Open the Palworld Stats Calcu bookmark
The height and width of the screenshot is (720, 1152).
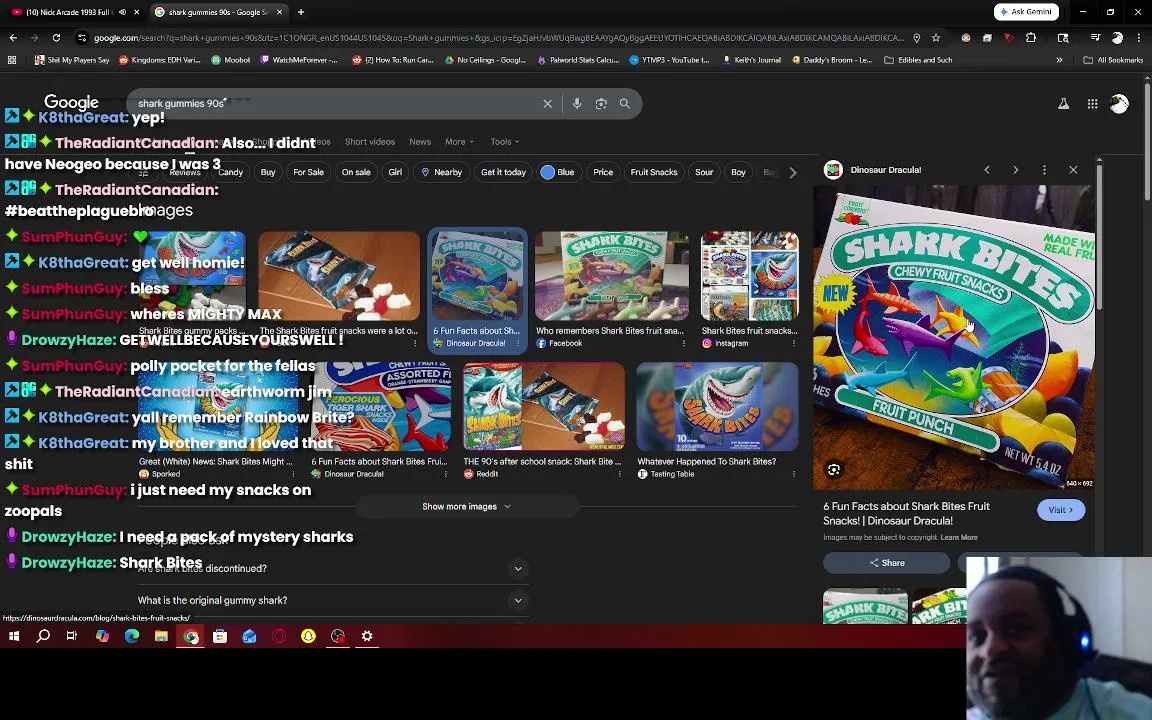[578, 60]
